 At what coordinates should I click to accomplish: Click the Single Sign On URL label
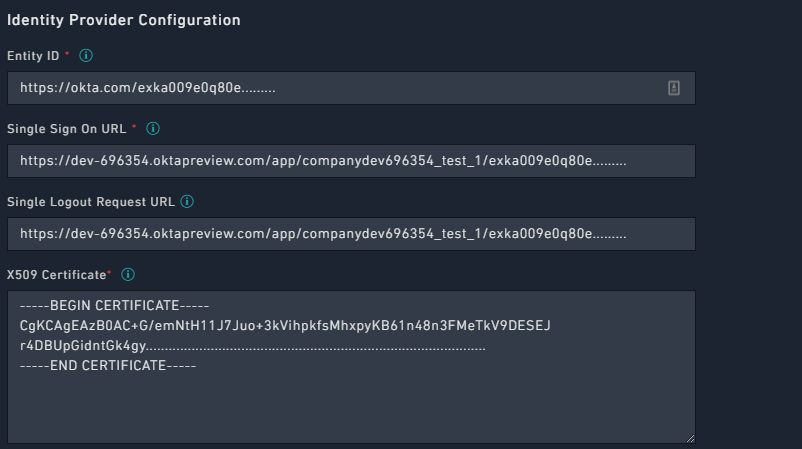[66, 129]
